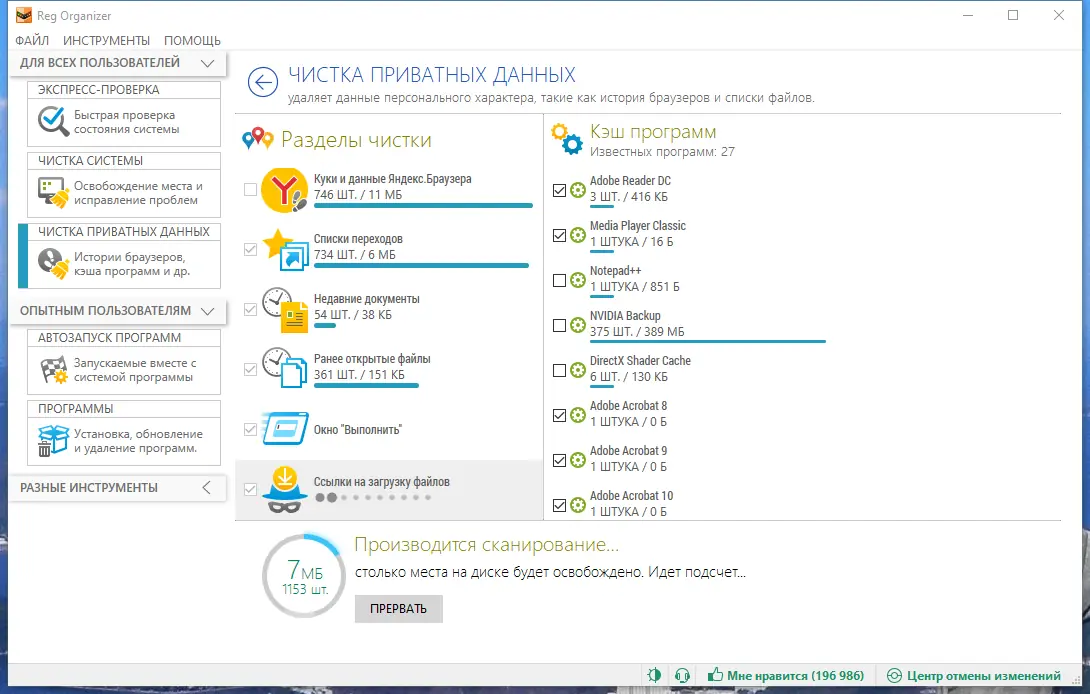The image size is (1090, 694).
Task: Open the Центр отмены изменений link
Action: pos(974,675)
